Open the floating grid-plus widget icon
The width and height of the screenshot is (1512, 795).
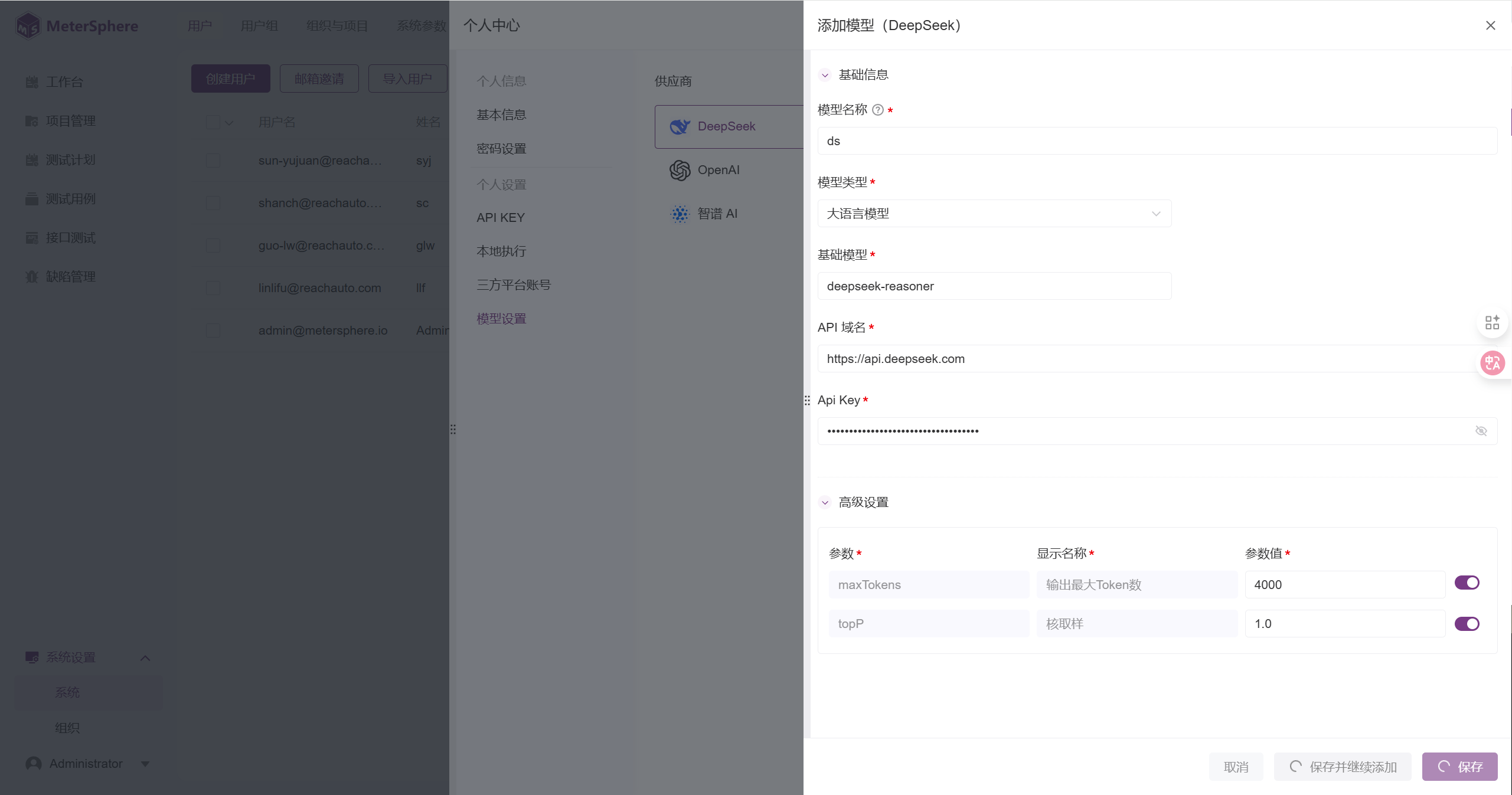point(1492,322)
